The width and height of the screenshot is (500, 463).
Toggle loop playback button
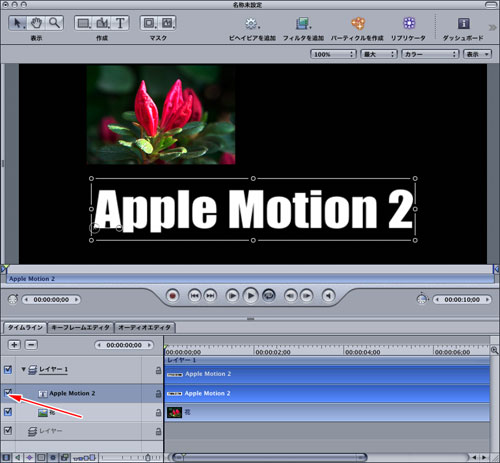[269, 296]
